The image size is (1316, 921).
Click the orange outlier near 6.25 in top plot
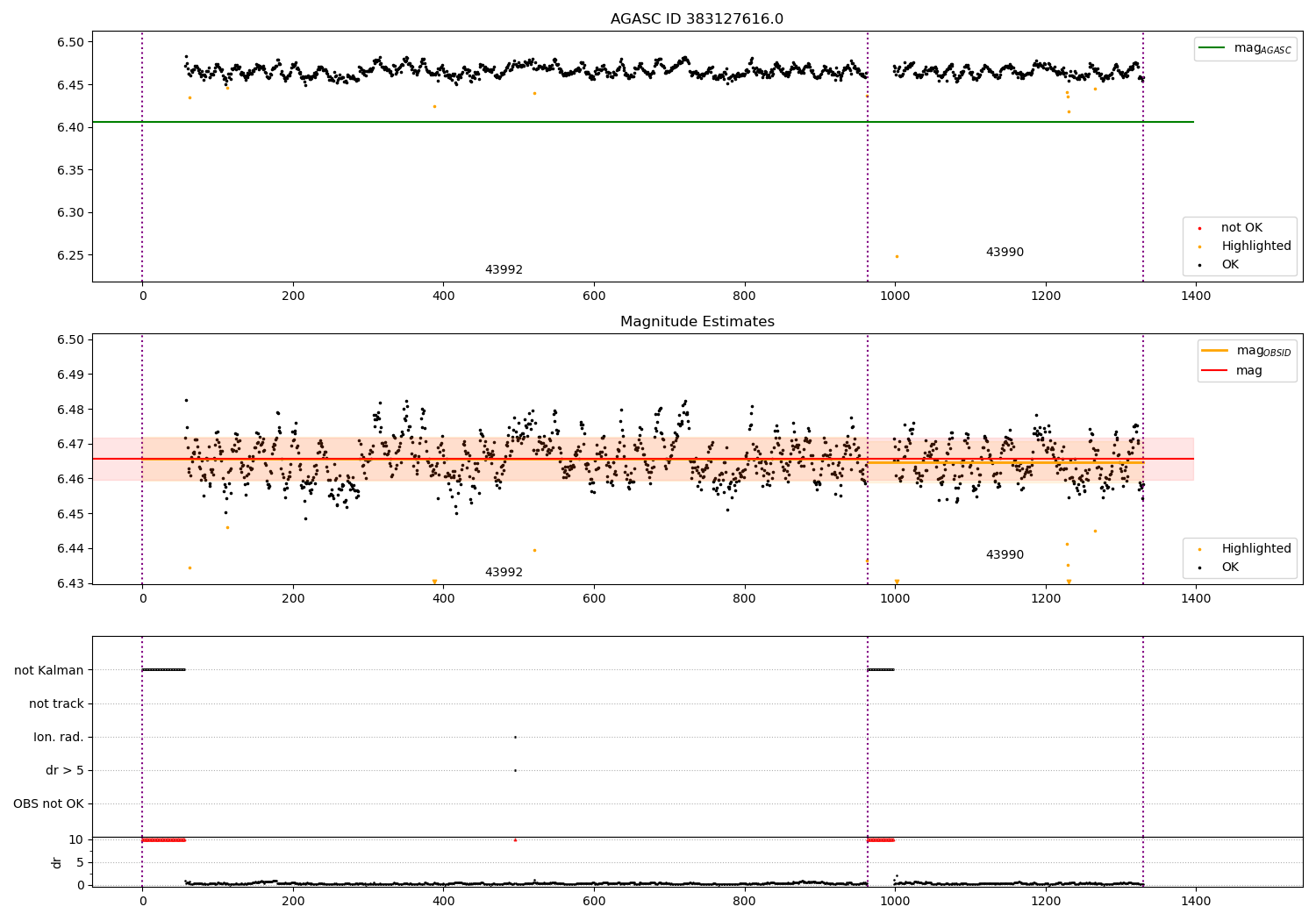(x=897, y=256)
